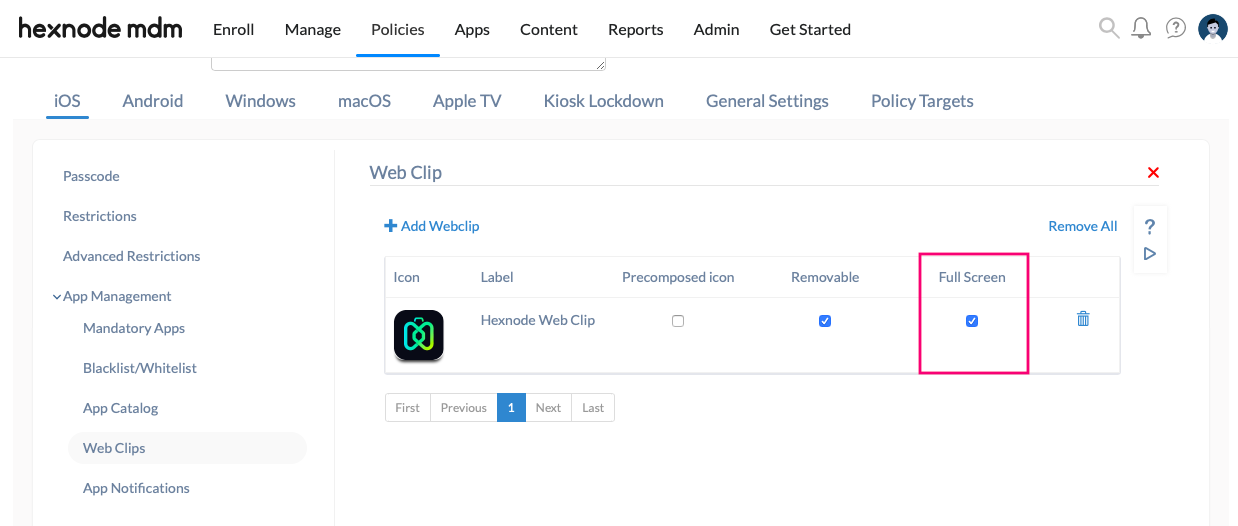Viewport: 1238px width, 526px height.
Task: Open App Notifications in the sidebar
Action: point(136,488)
